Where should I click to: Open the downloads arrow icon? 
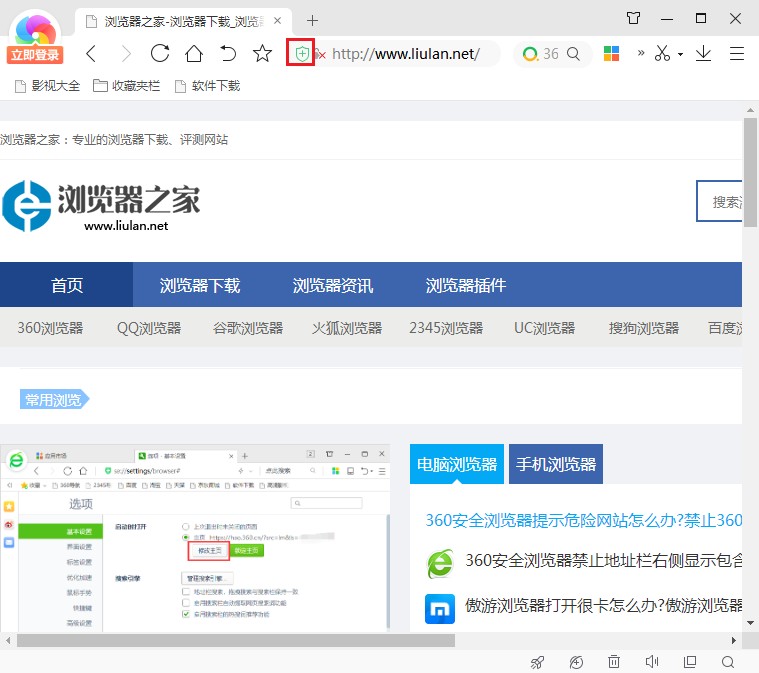703,53
